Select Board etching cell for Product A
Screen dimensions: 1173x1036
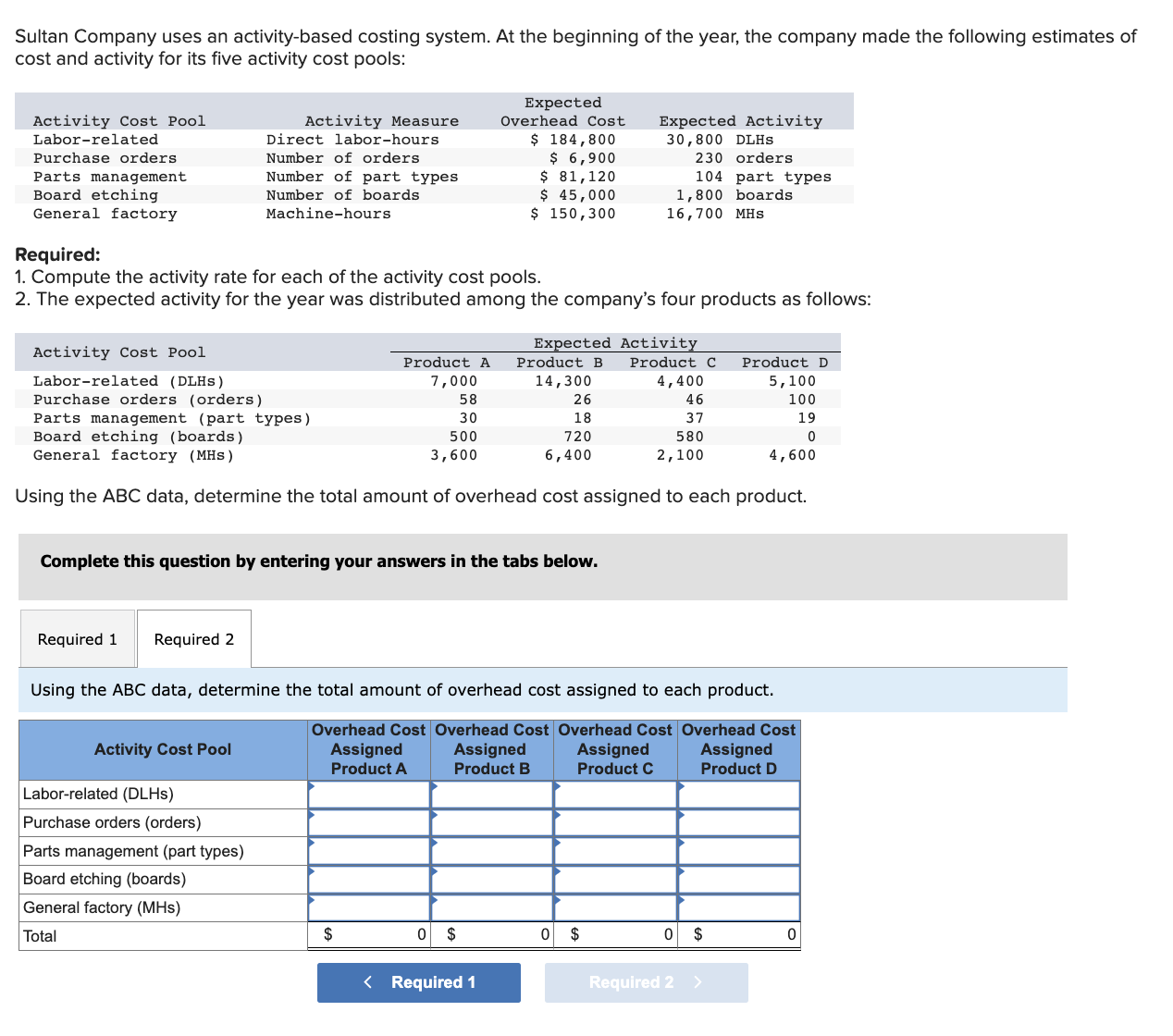point(368,879)
